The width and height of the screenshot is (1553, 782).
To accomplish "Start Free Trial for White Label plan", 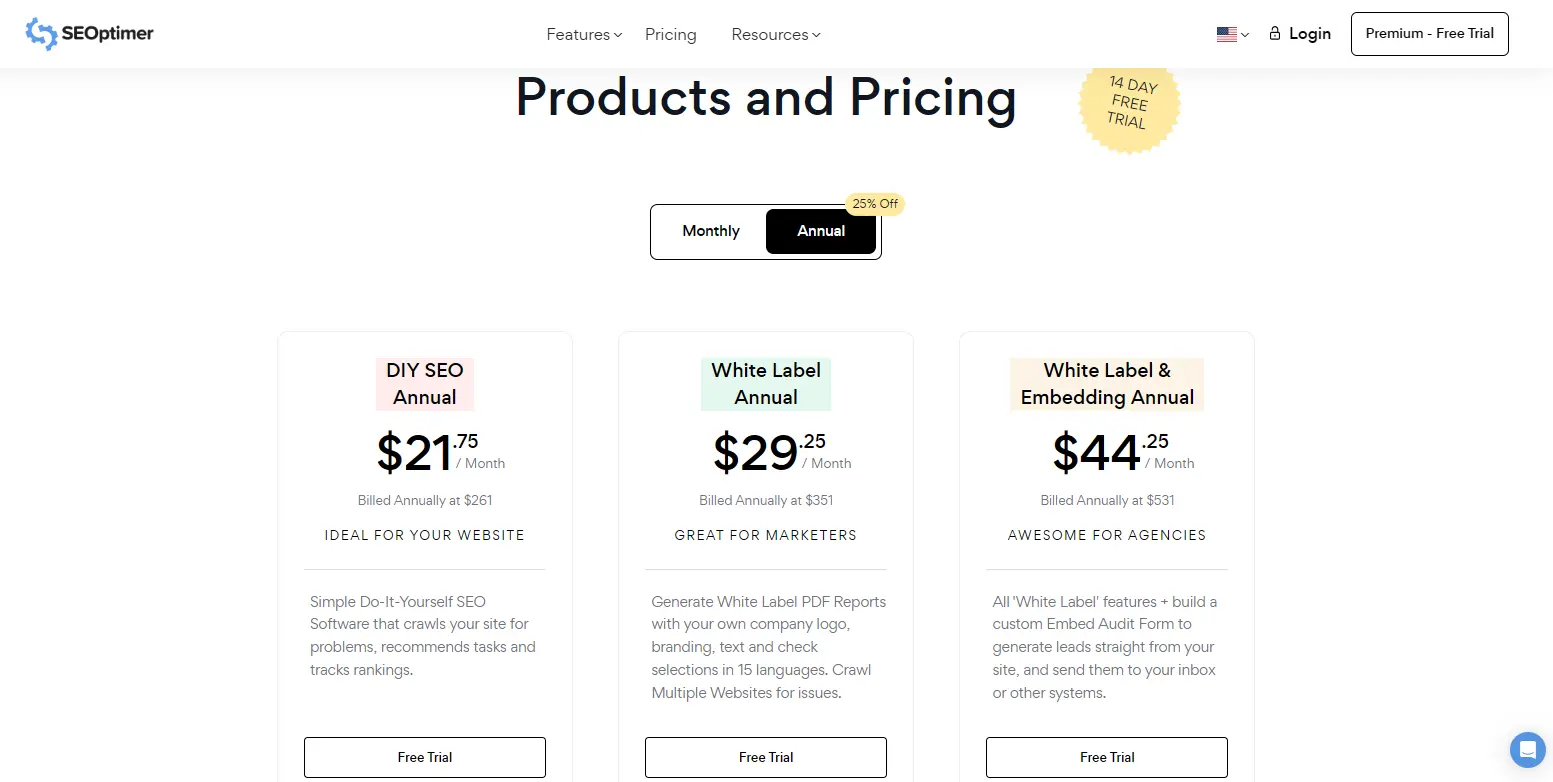I will [766, 757].
